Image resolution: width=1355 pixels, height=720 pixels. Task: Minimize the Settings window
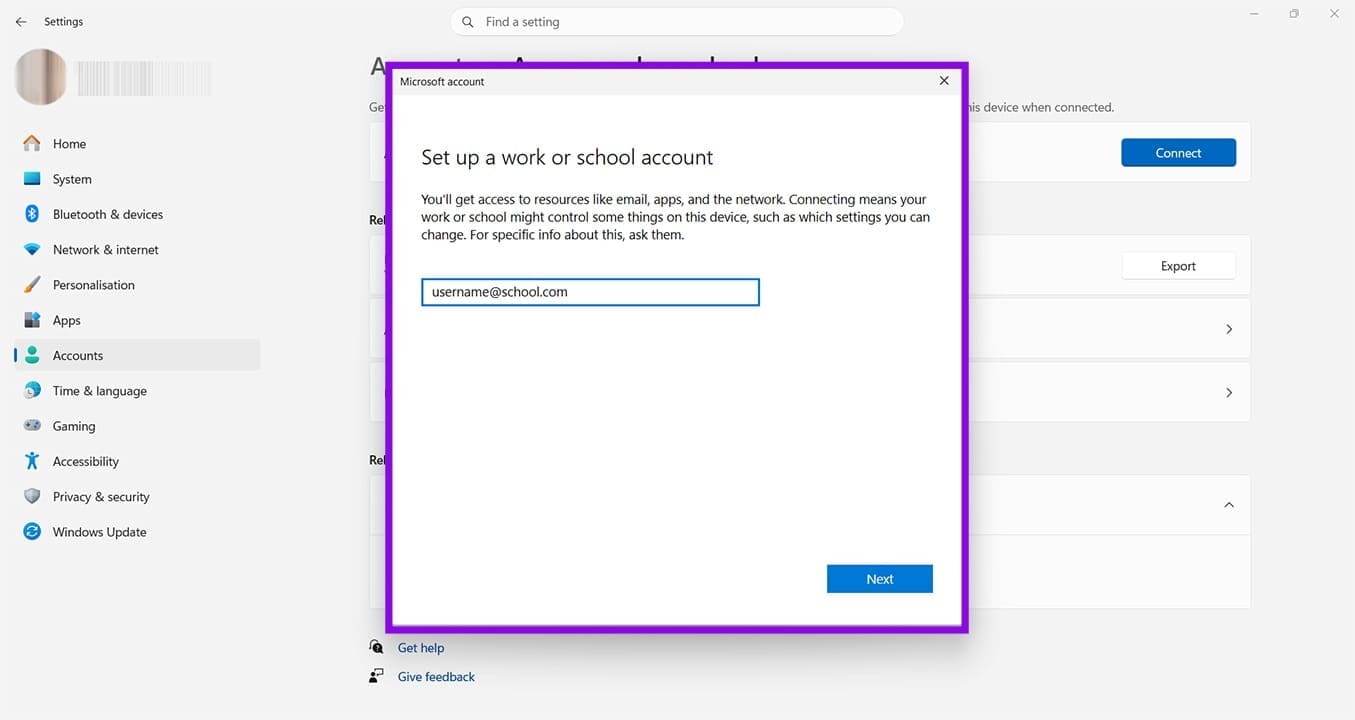click(x=1254, y=14)
